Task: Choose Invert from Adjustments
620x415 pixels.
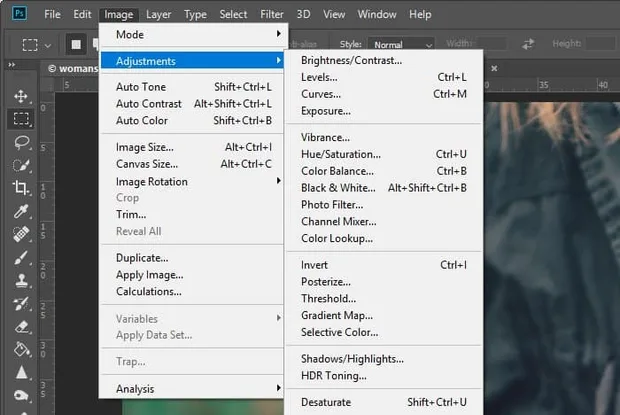Action: tap(384, 265)
